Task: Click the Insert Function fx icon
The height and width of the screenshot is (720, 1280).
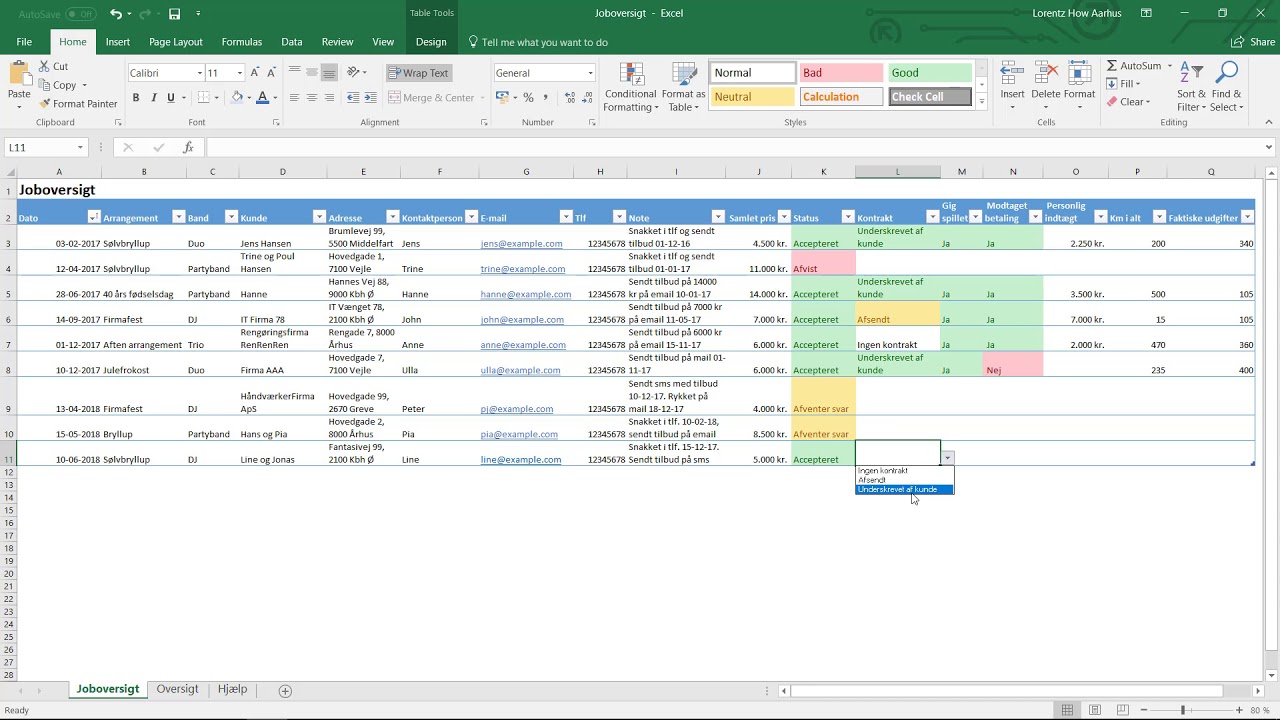Action: 188,147
